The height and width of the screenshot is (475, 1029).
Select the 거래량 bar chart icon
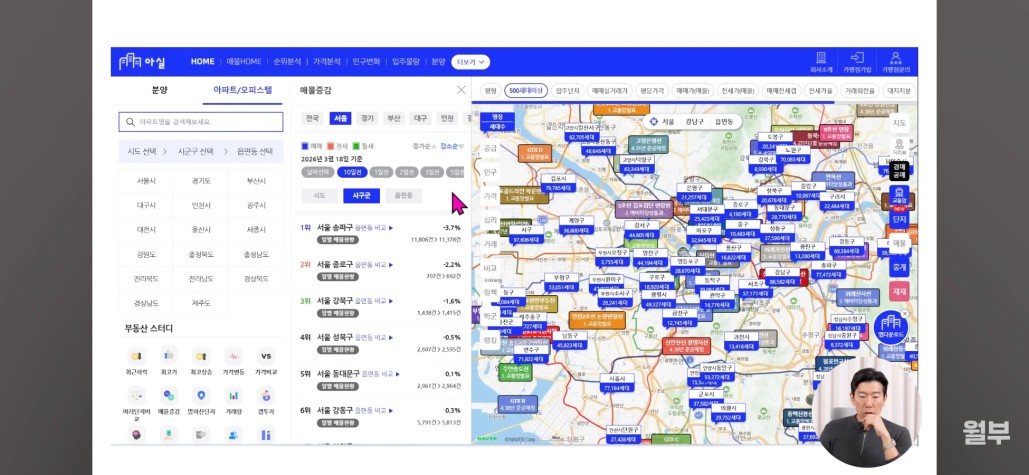tap(234, 396)
